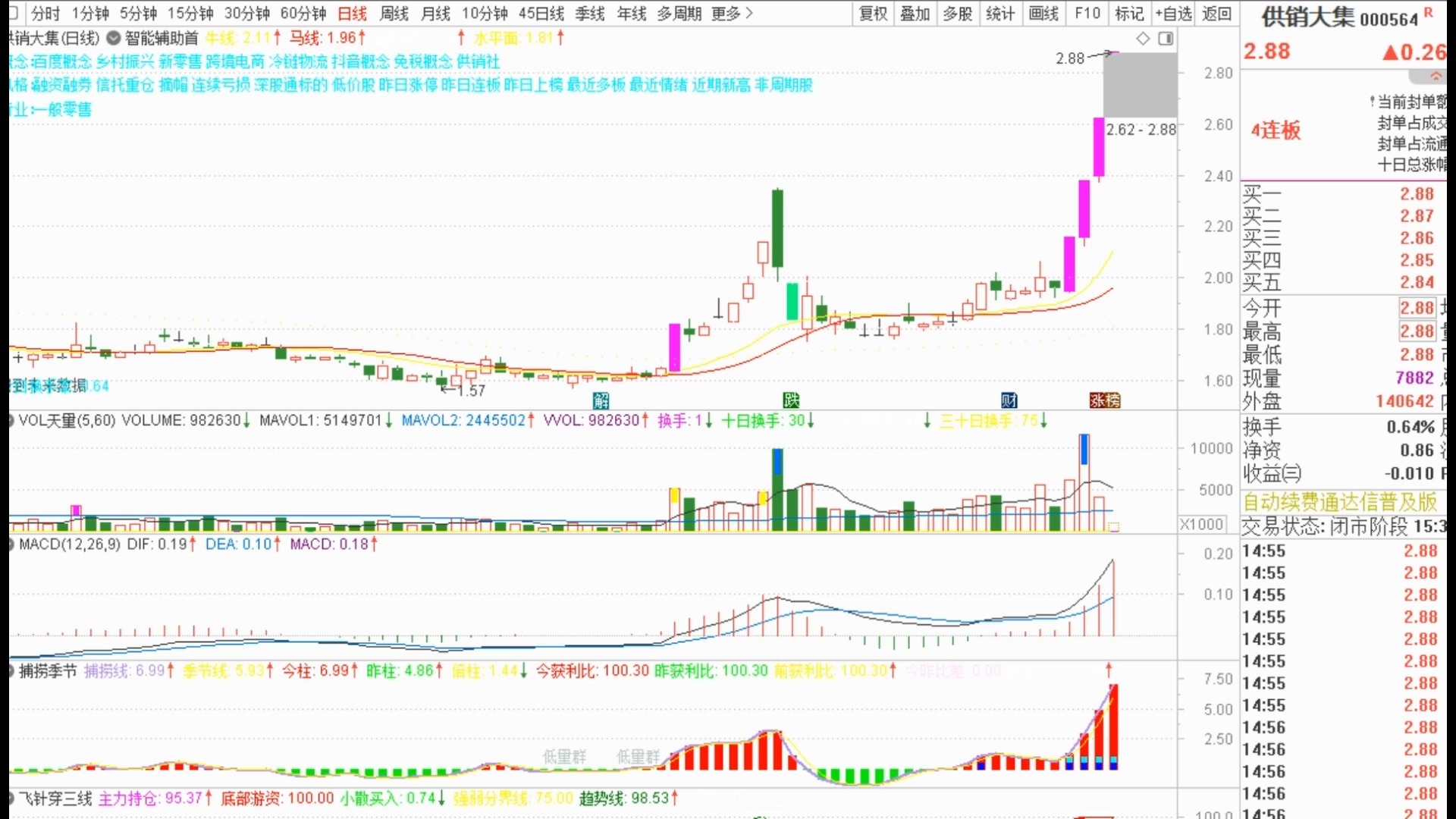This screenshot has height=819, width=1456.
Task: Switch to 分时 intraday view
Action: (45, 14)
